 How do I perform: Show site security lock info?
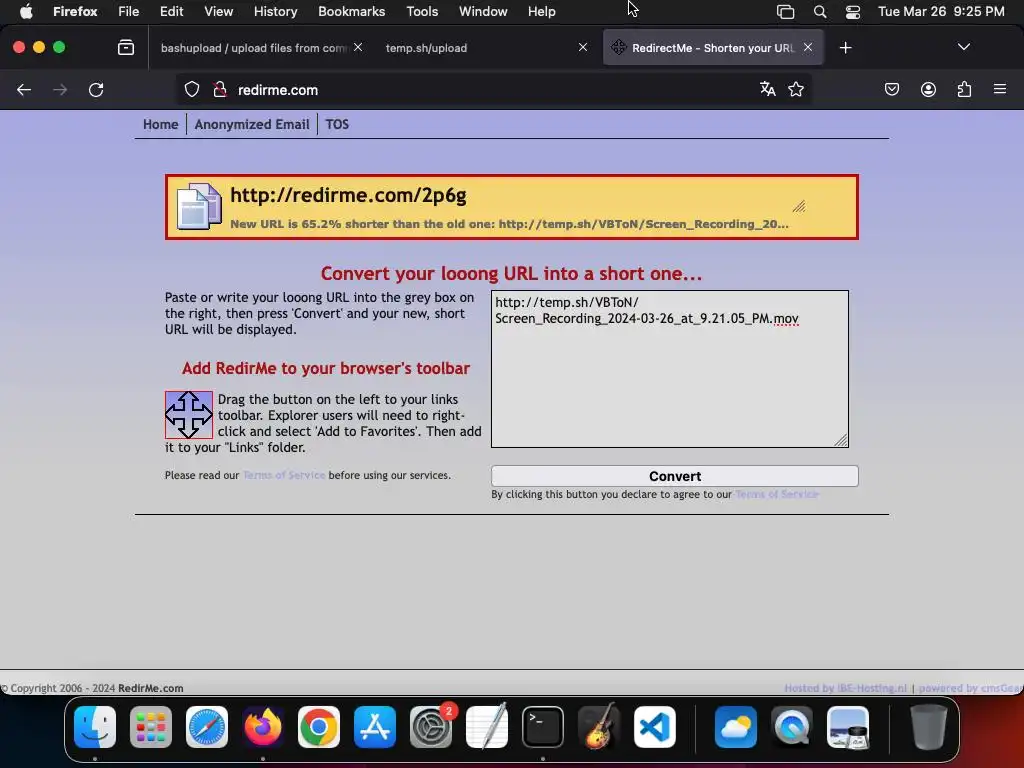(x=220, y=89)
